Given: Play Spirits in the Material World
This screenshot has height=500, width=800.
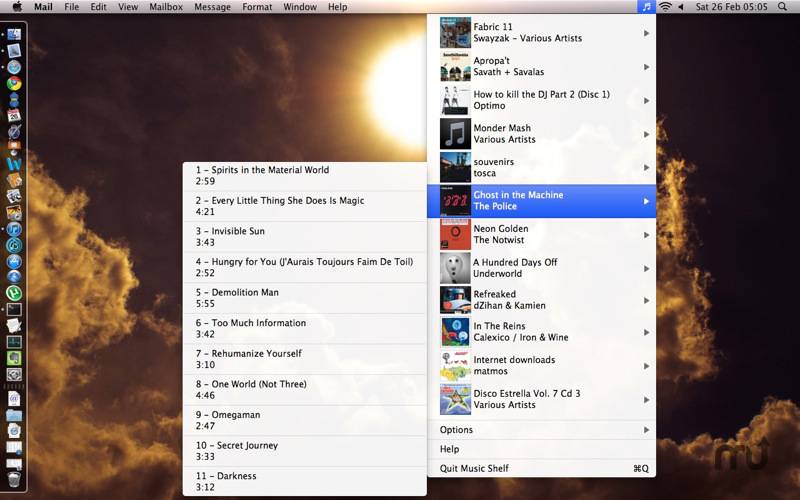Looking at the screenshot, I should coord(305,176).
